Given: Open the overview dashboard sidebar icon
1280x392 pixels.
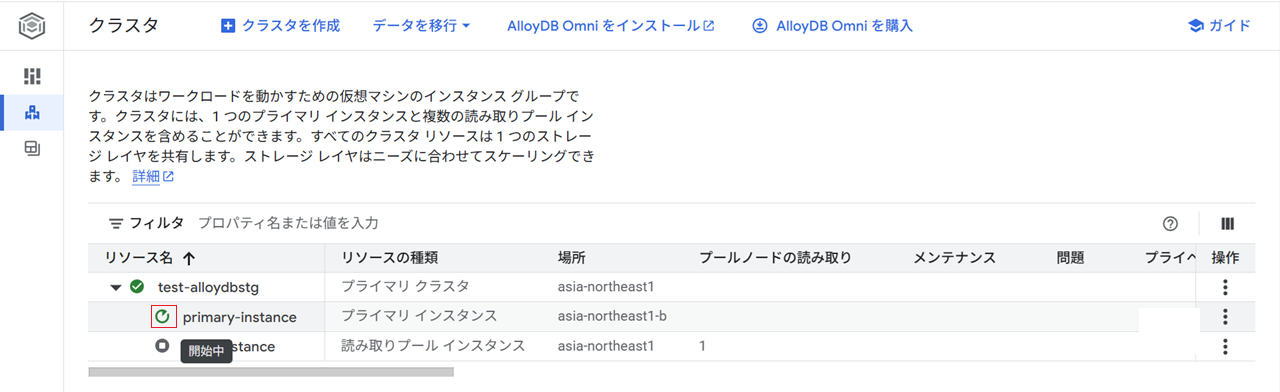Looking at the screenshot, I should tap(32, 76).
